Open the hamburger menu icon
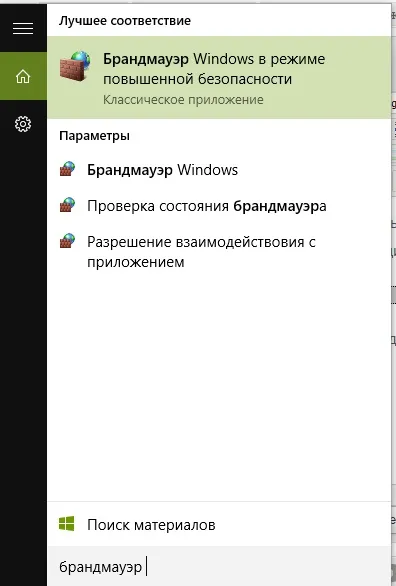This screenshot has width=396, height=586. click(23, 28)
